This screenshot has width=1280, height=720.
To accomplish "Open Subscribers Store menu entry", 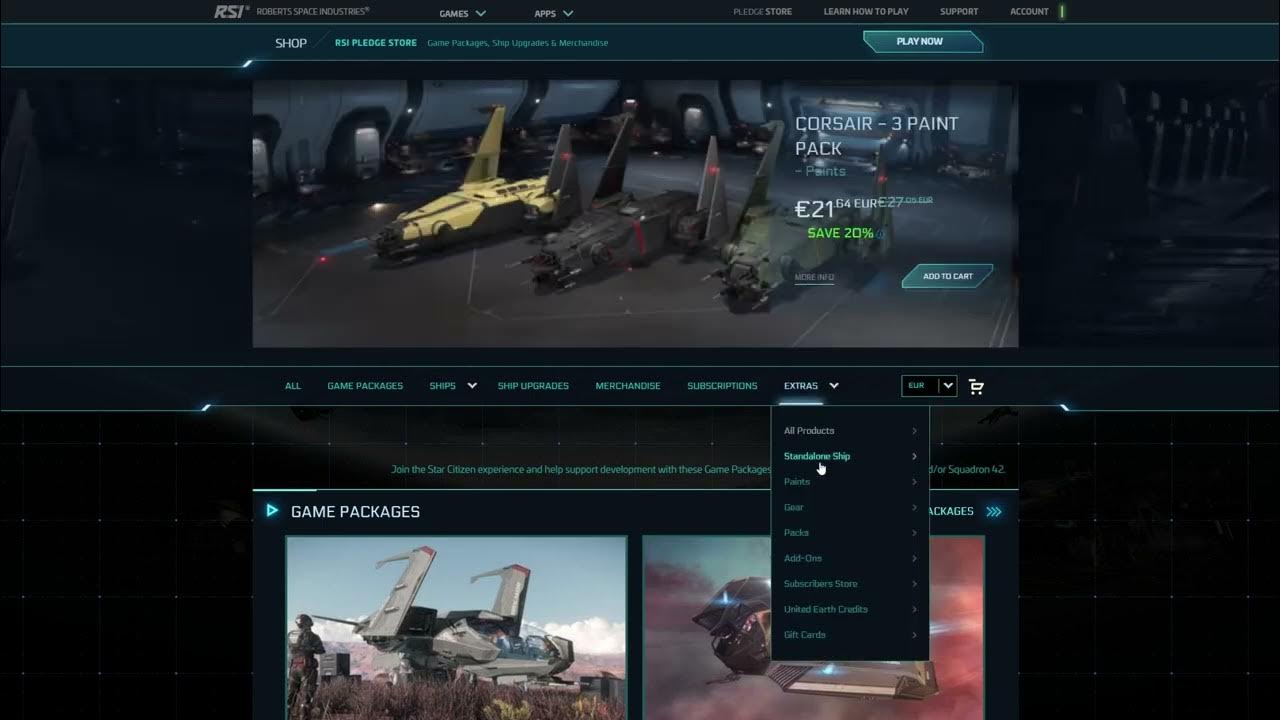I will pos(820,584).
